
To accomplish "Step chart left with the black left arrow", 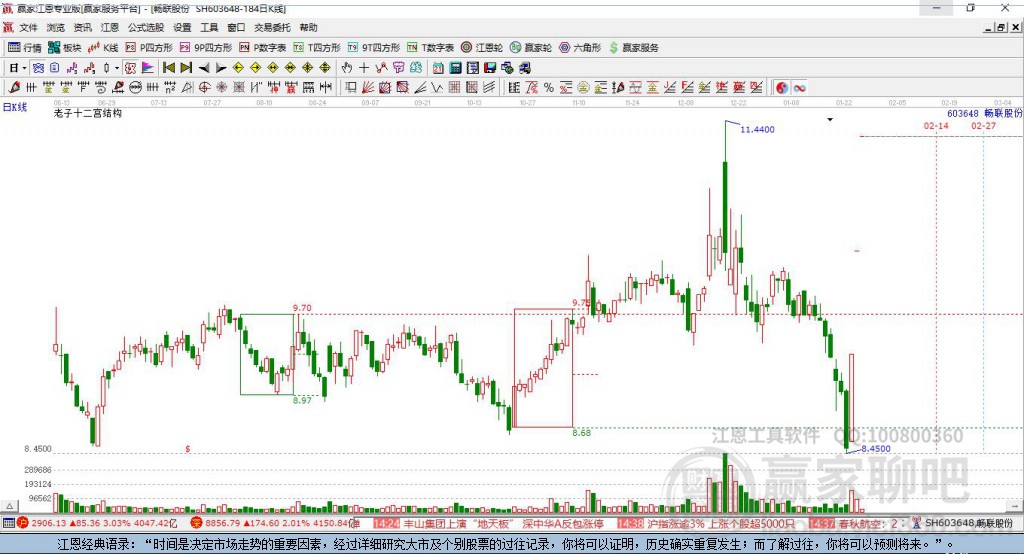I will point(204,68).
